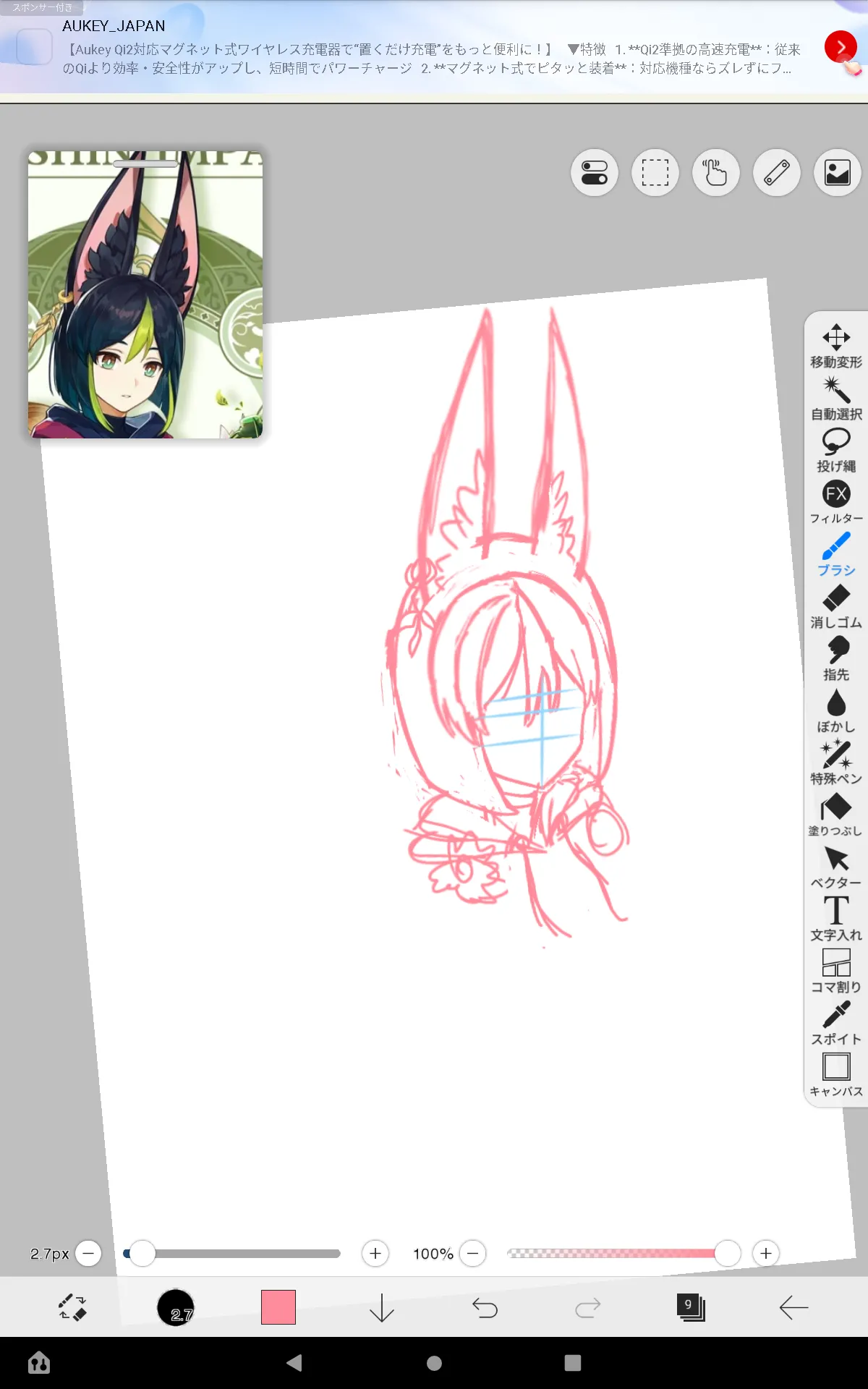Open the reference image material icon

pyautogui.click(x=838, y=173)
